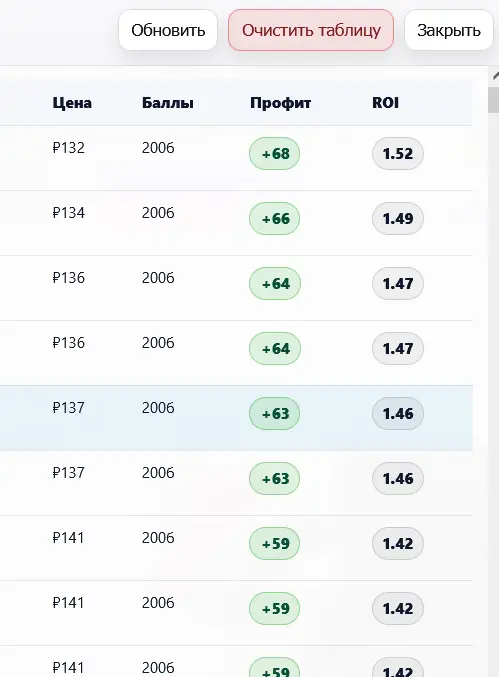499x677 pixels.
Task: Select the ₽134 price cell
Action: pos(69,212)
